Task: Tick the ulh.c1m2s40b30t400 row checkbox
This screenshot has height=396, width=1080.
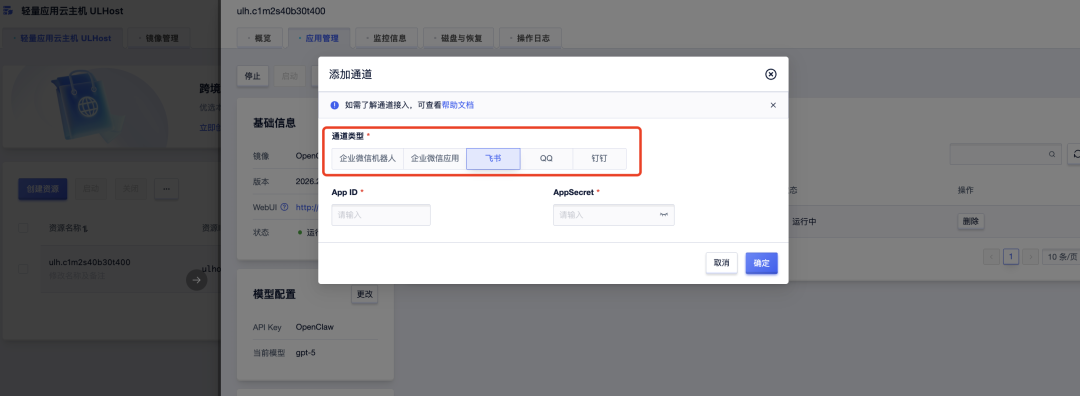Action: 23,269
